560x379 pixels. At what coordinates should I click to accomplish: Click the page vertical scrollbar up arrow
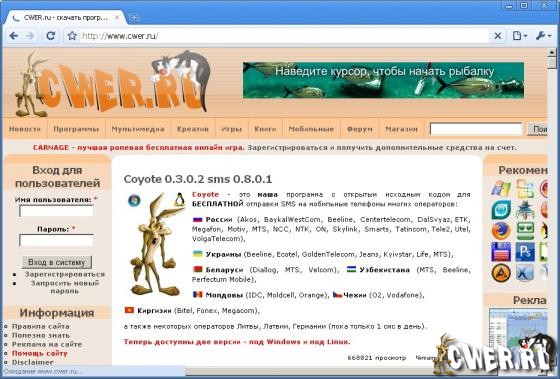552,52
